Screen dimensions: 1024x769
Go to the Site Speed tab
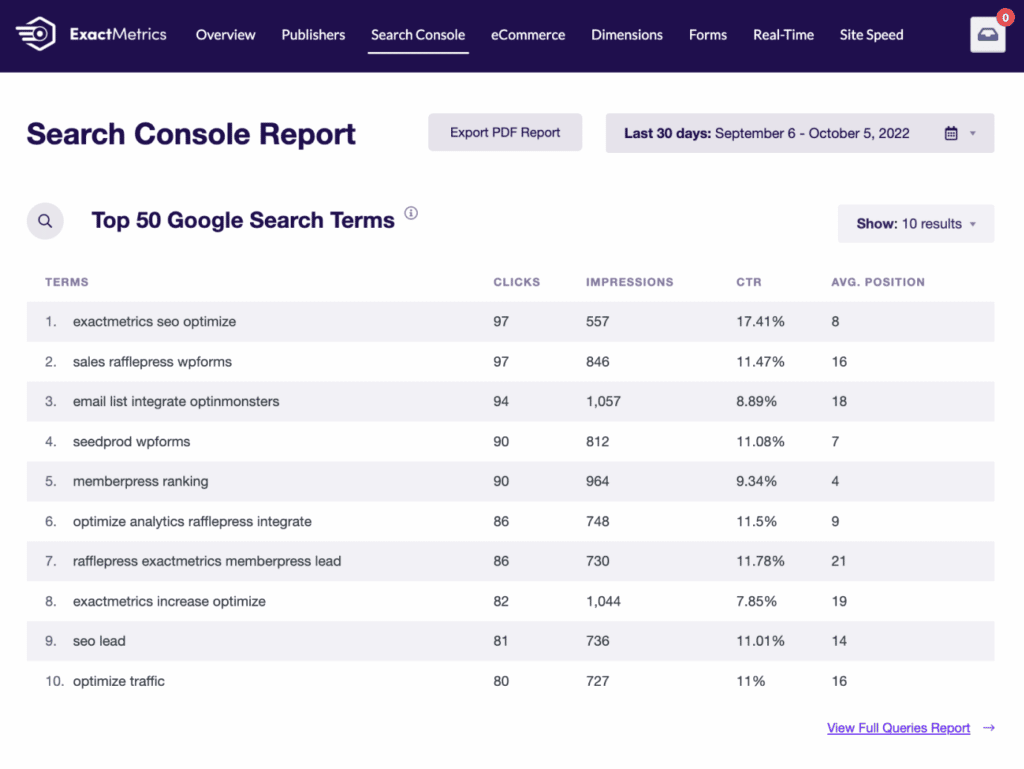[871, 35]
